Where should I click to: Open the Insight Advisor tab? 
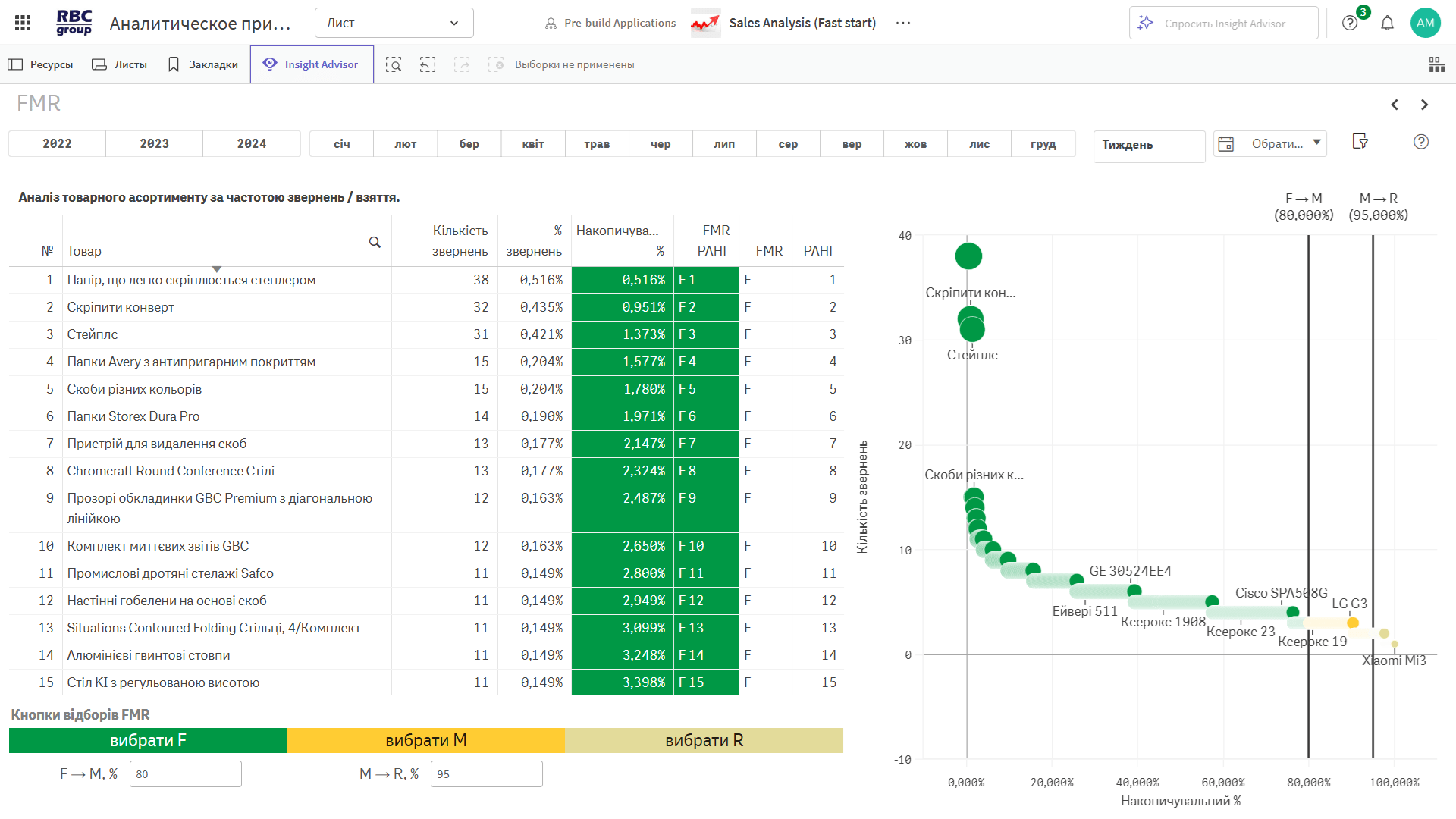point(312,64)
